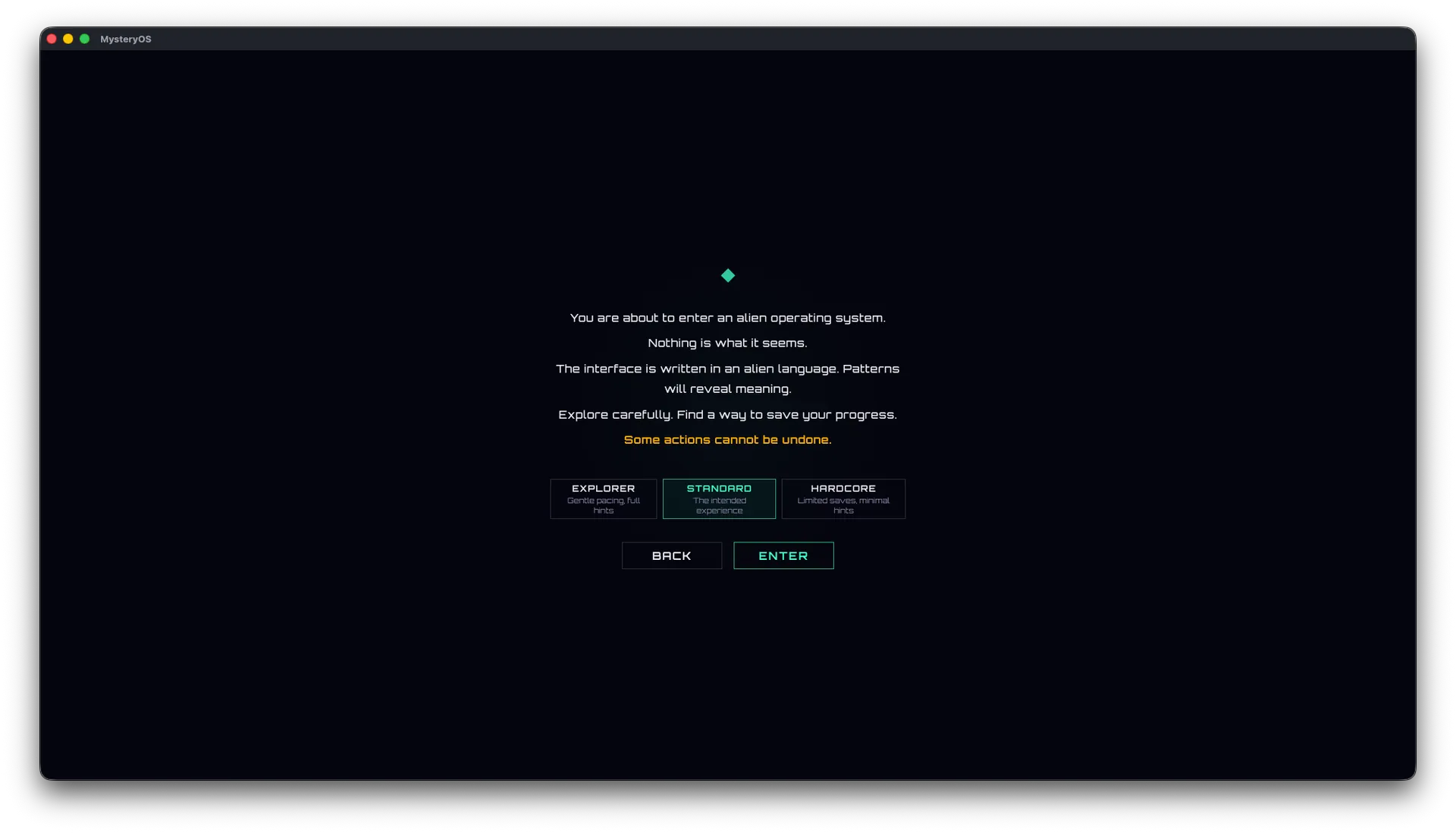Maximize the MysteryOS window

point(85,39)
